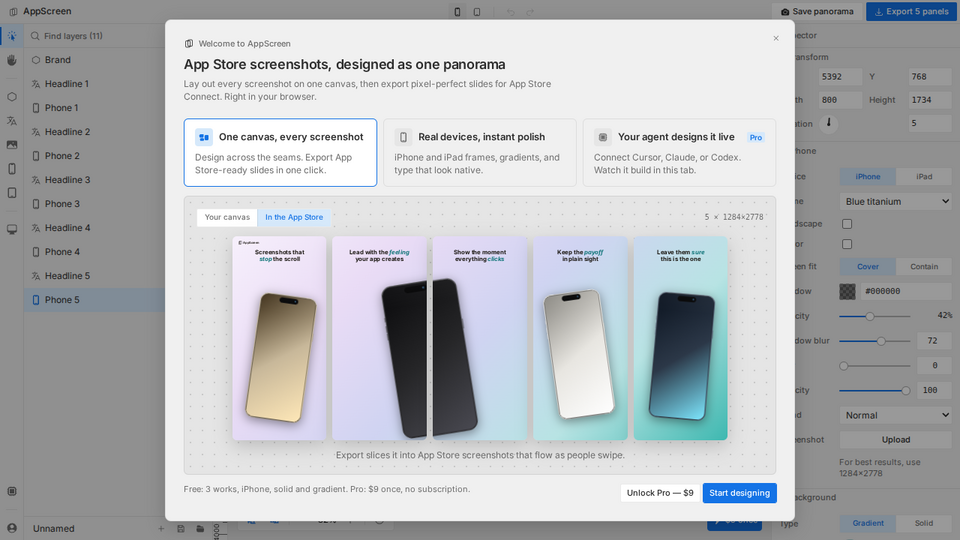Select the Phone 3 layer
The width and height of the screenshot is (960, 540).
[94, 204]
